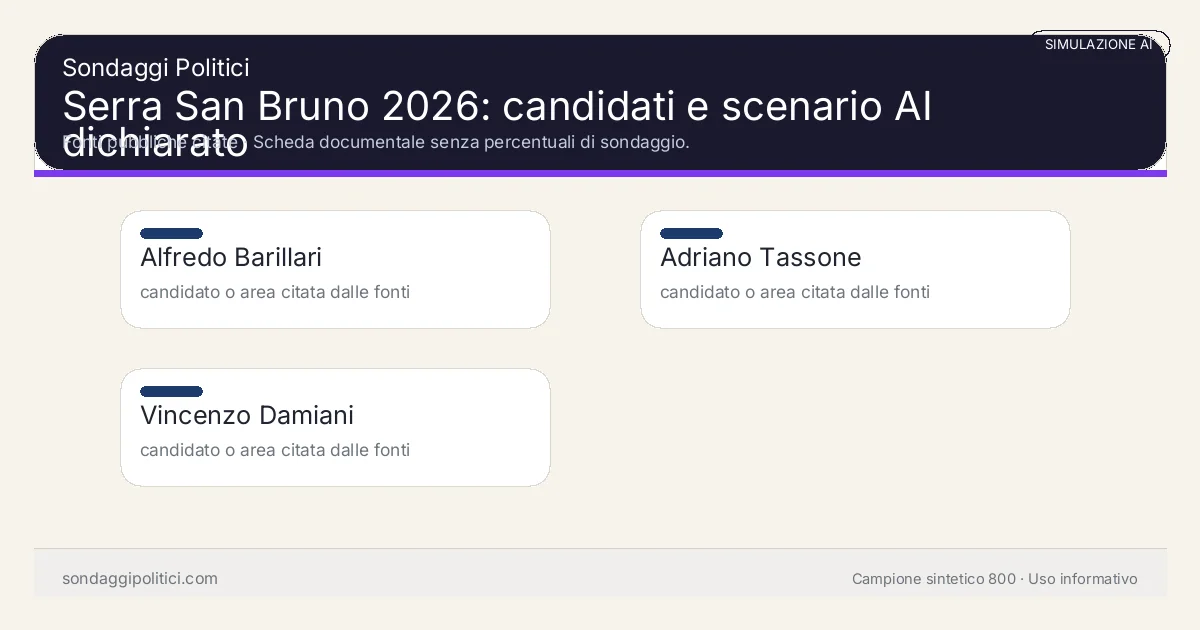Viewport: 1200px width, 630px height.
Task: Click the description text under Alfredo Barillari
Action: tap(275, 292)
